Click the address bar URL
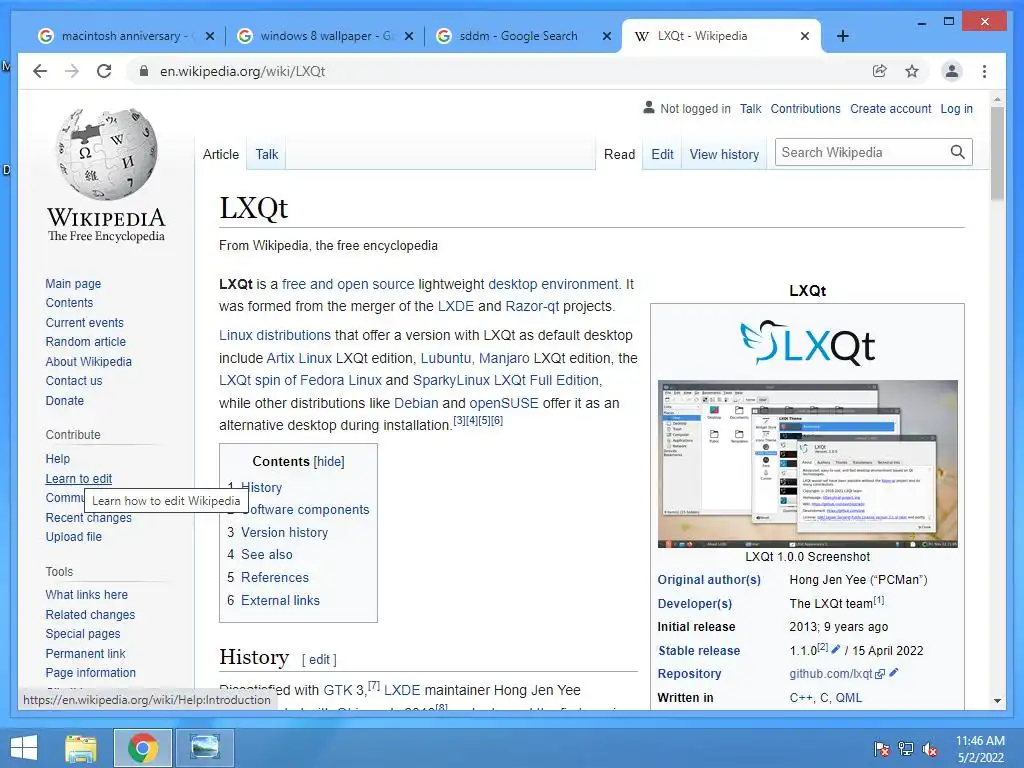 pyautogui.click(x=242, y=71)
